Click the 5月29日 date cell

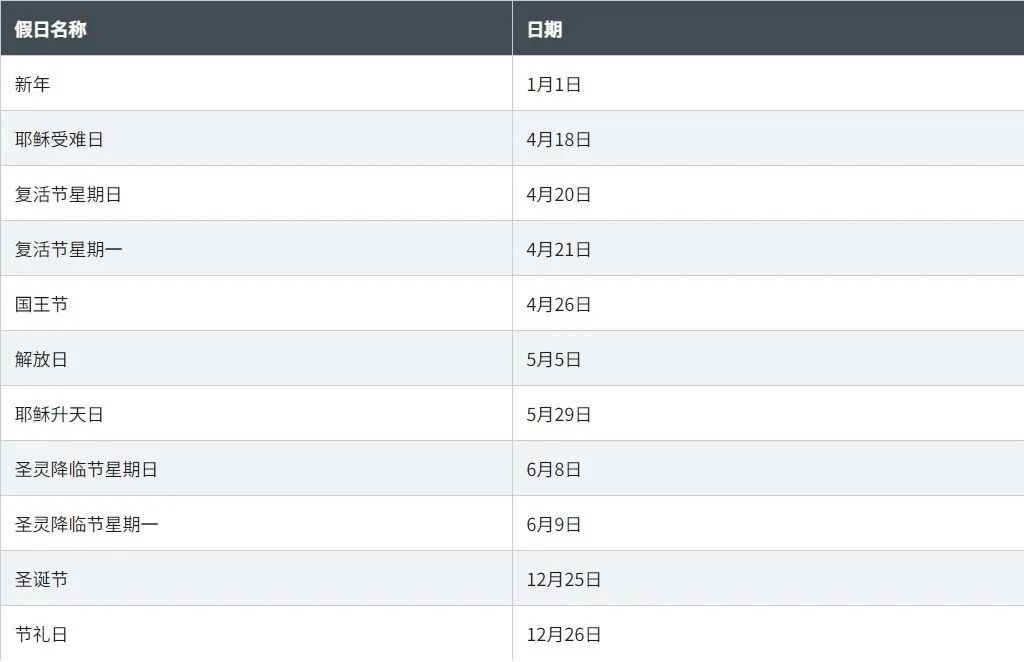pos(559,414)
